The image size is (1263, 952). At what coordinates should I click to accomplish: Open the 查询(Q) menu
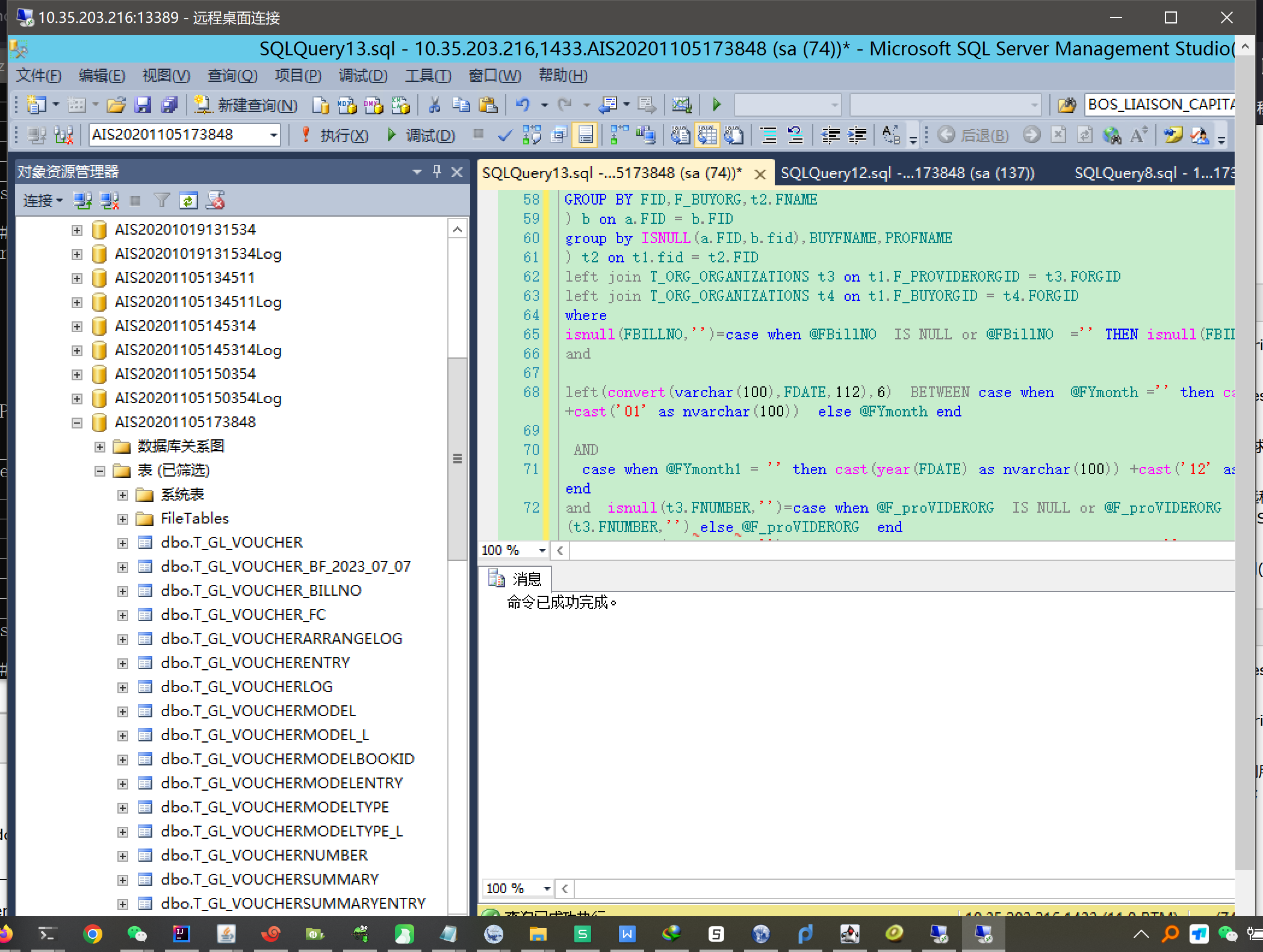(x=232, y=76)
